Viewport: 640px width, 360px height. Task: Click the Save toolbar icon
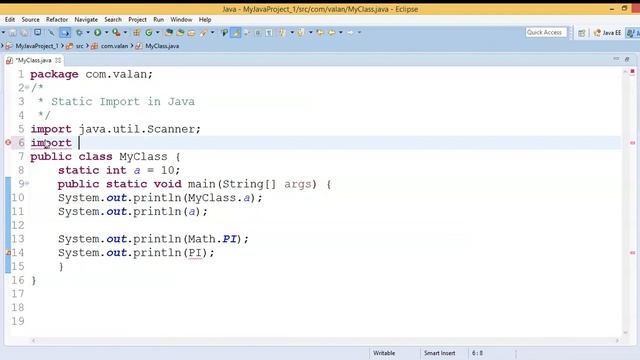[x=13, y=33]
